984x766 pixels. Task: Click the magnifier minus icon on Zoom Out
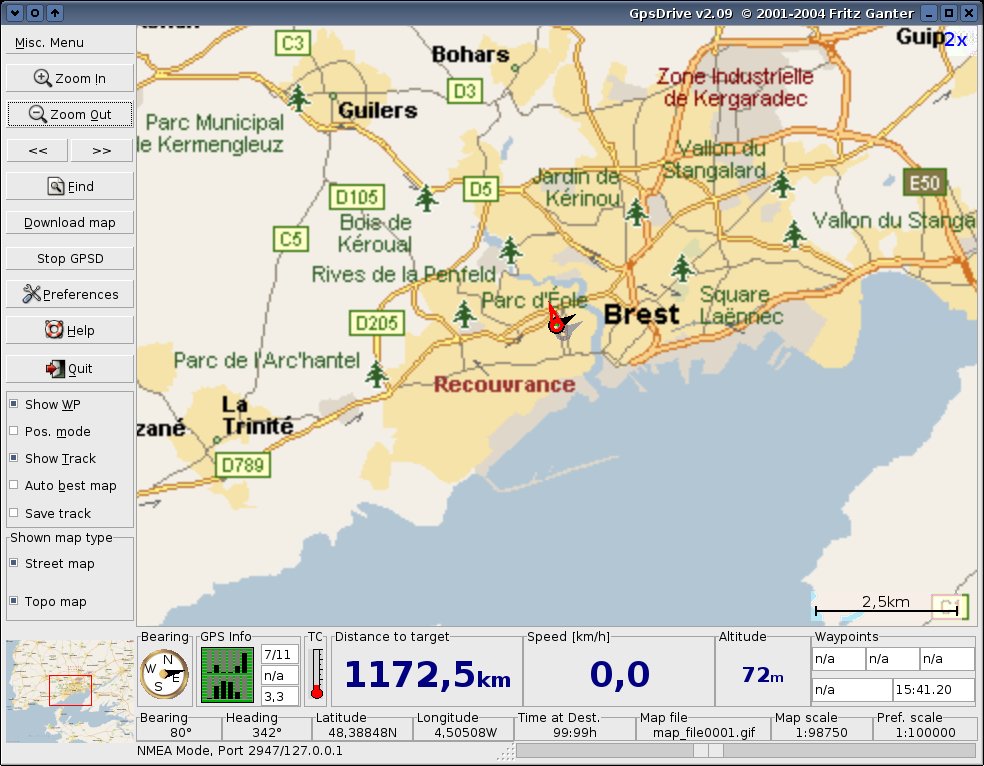point(38,114)
